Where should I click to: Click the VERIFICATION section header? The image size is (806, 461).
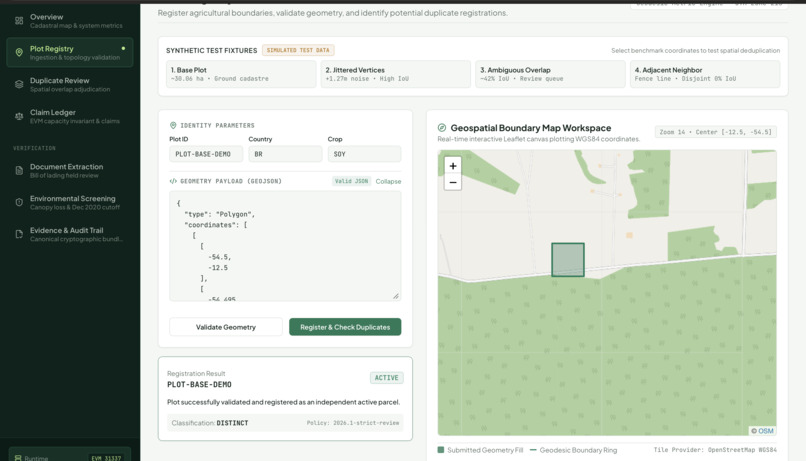click(x=34, y=148)
